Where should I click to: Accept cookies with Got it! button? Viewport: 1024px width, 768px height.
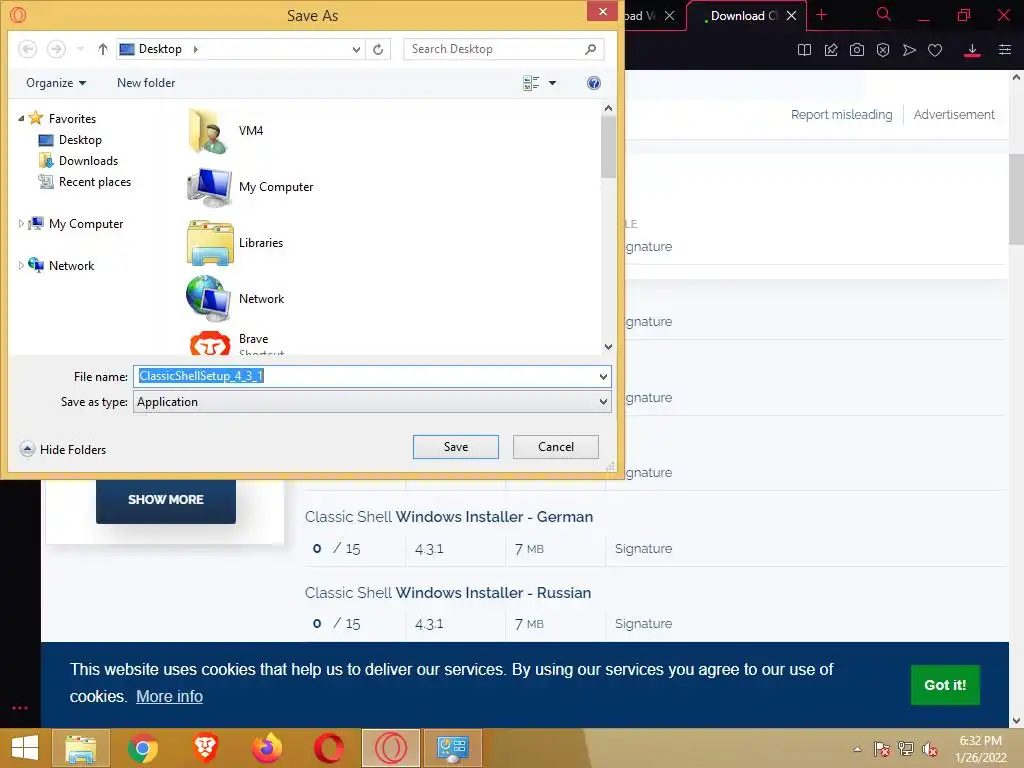pyautogui.click(x=945, y=685)
